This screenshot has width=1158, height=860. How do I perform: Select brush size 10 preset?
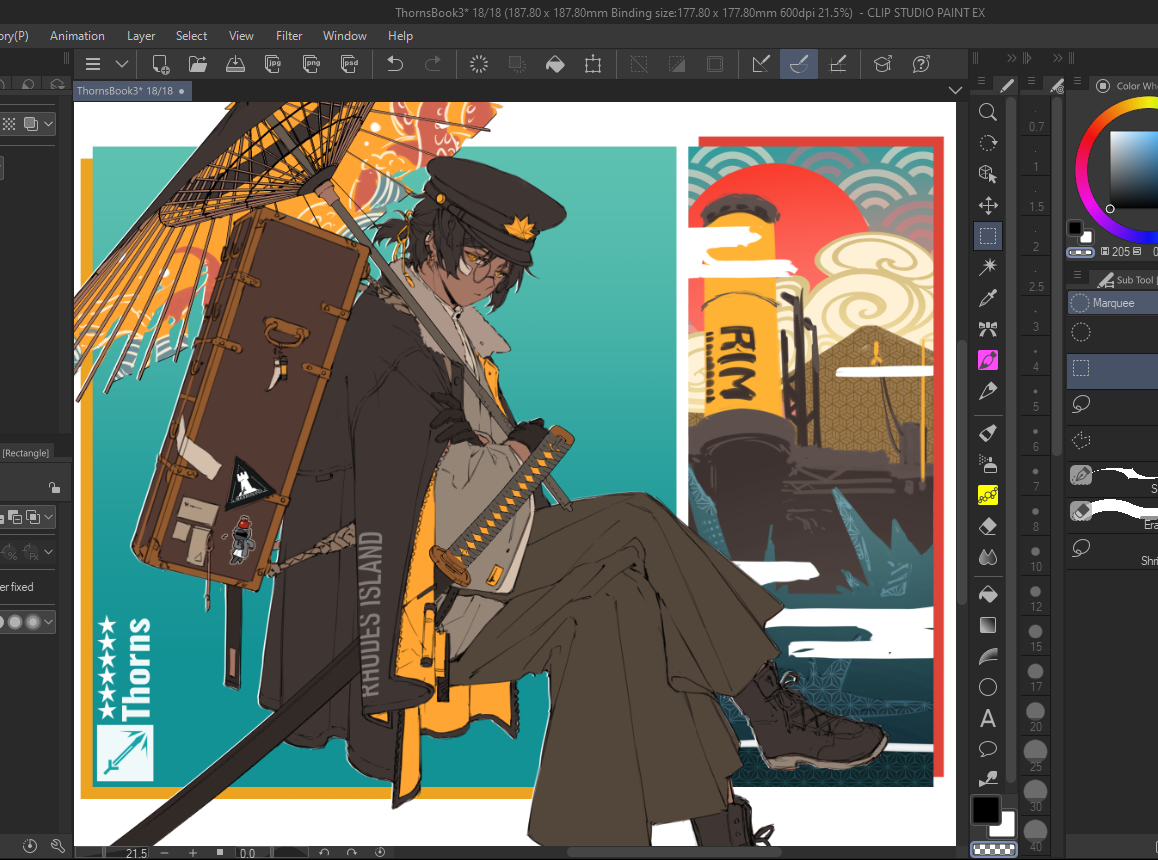(1035, 559)
